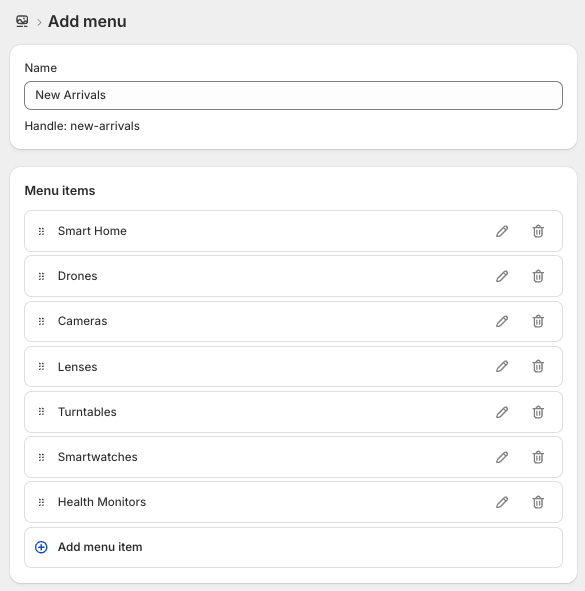
Task: Remove the Cameras menu item
Action: (538, 321)
